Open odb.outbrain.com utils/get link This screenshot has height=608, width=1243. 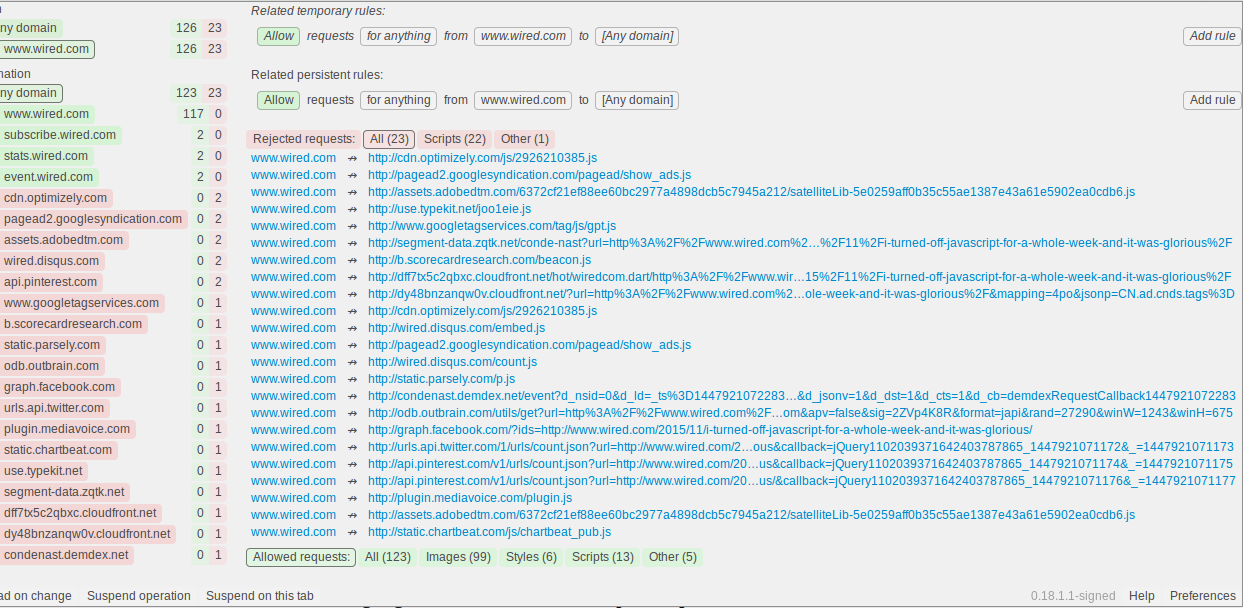point(800,413)
